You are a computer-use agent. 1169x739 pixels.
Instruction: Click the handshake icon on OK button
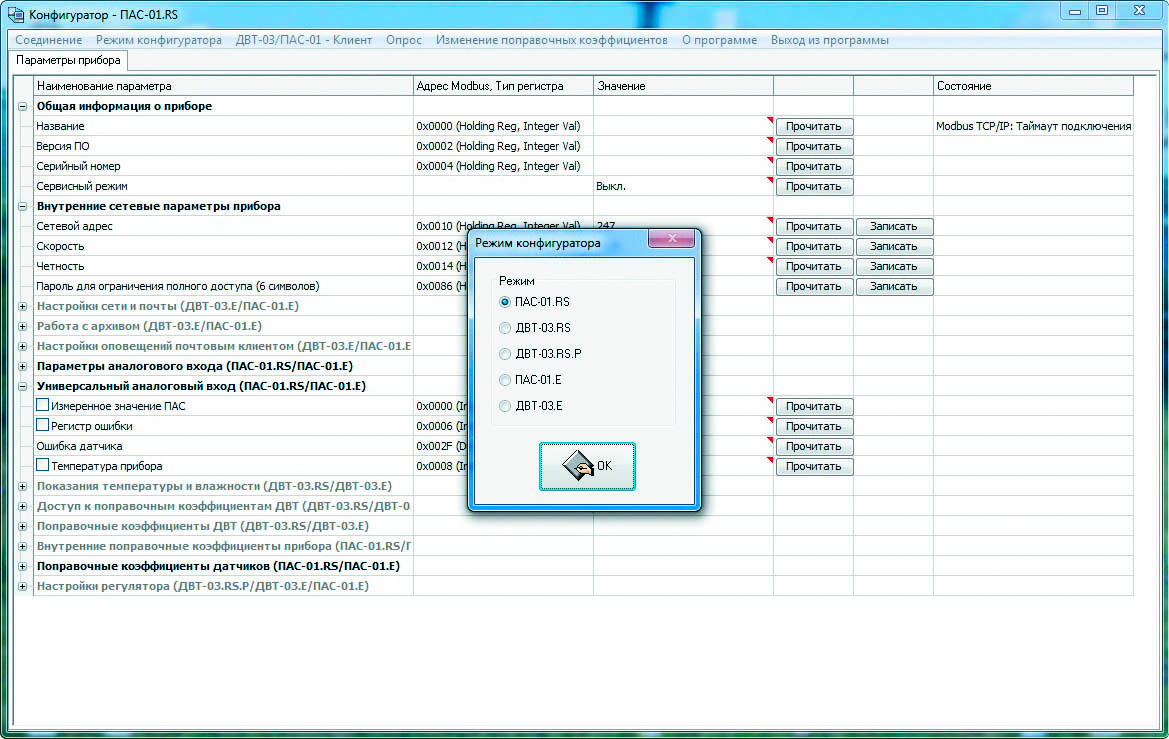click(x=575, y=466)
